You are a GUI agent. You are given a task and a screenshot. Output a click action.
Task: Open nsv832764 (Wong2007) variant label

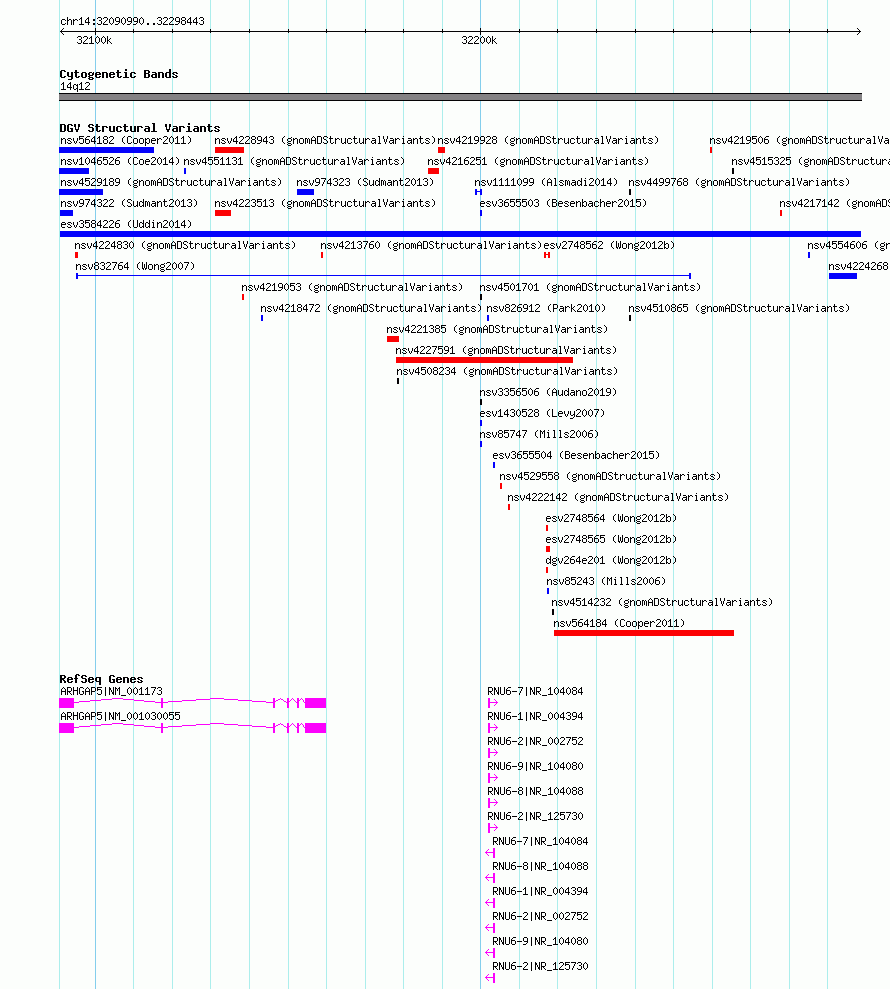135,266
